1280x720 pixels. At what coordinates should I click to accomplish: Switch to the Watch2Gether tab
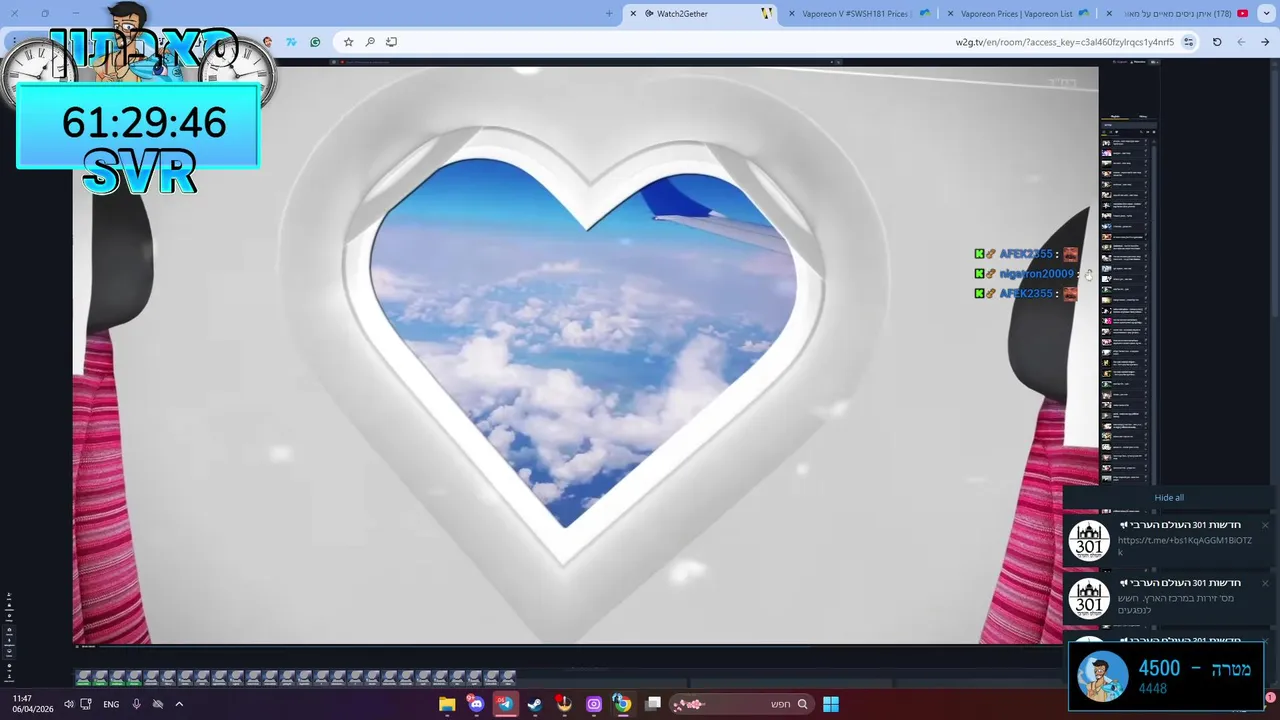[700, 14]
